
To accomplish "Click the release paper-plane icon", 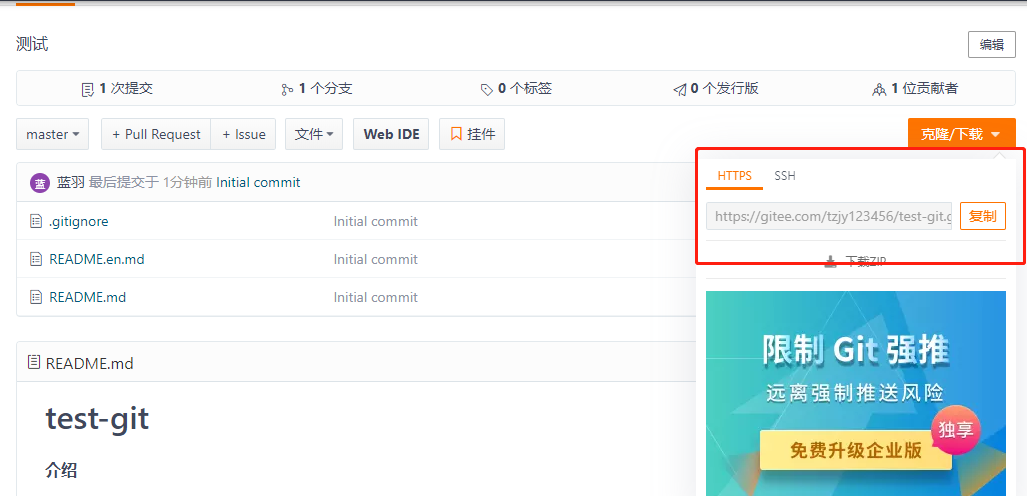I will 680,90.
